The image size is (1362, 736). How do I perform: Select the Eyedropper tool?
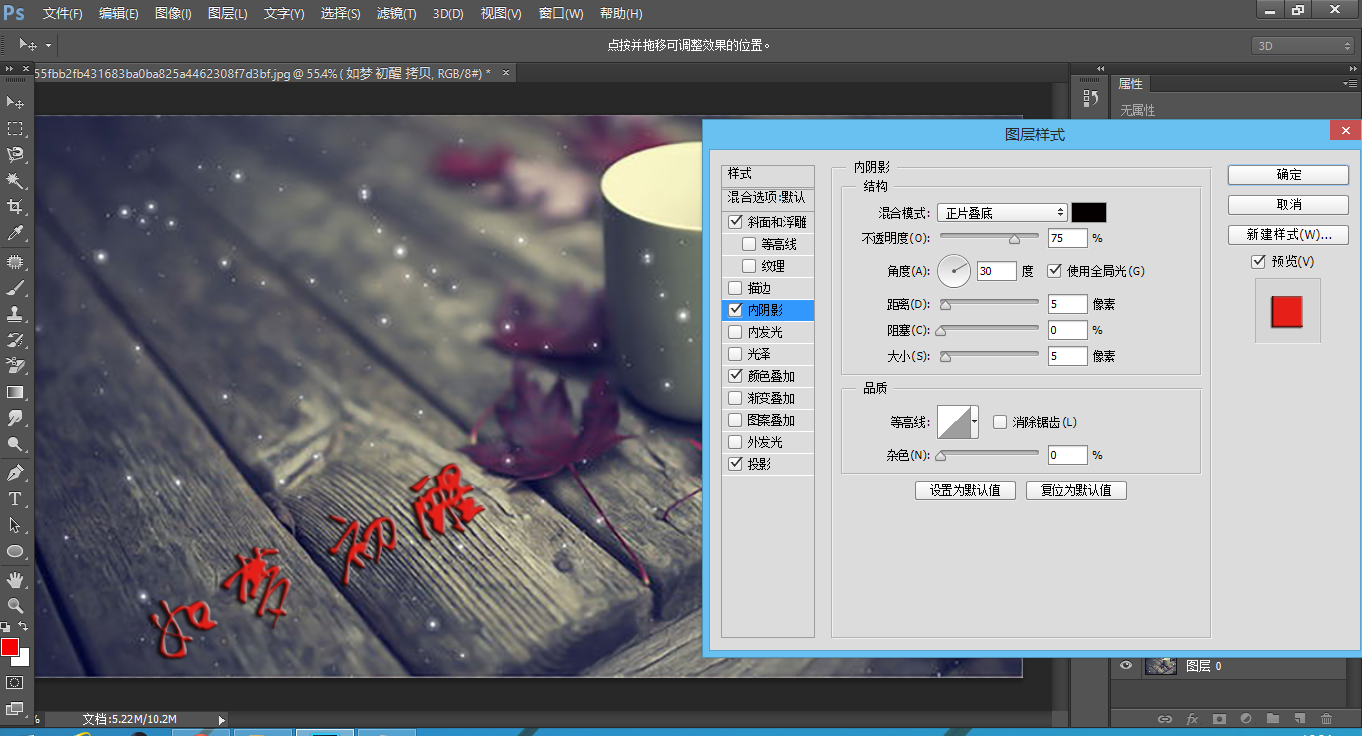pos(15,233)
